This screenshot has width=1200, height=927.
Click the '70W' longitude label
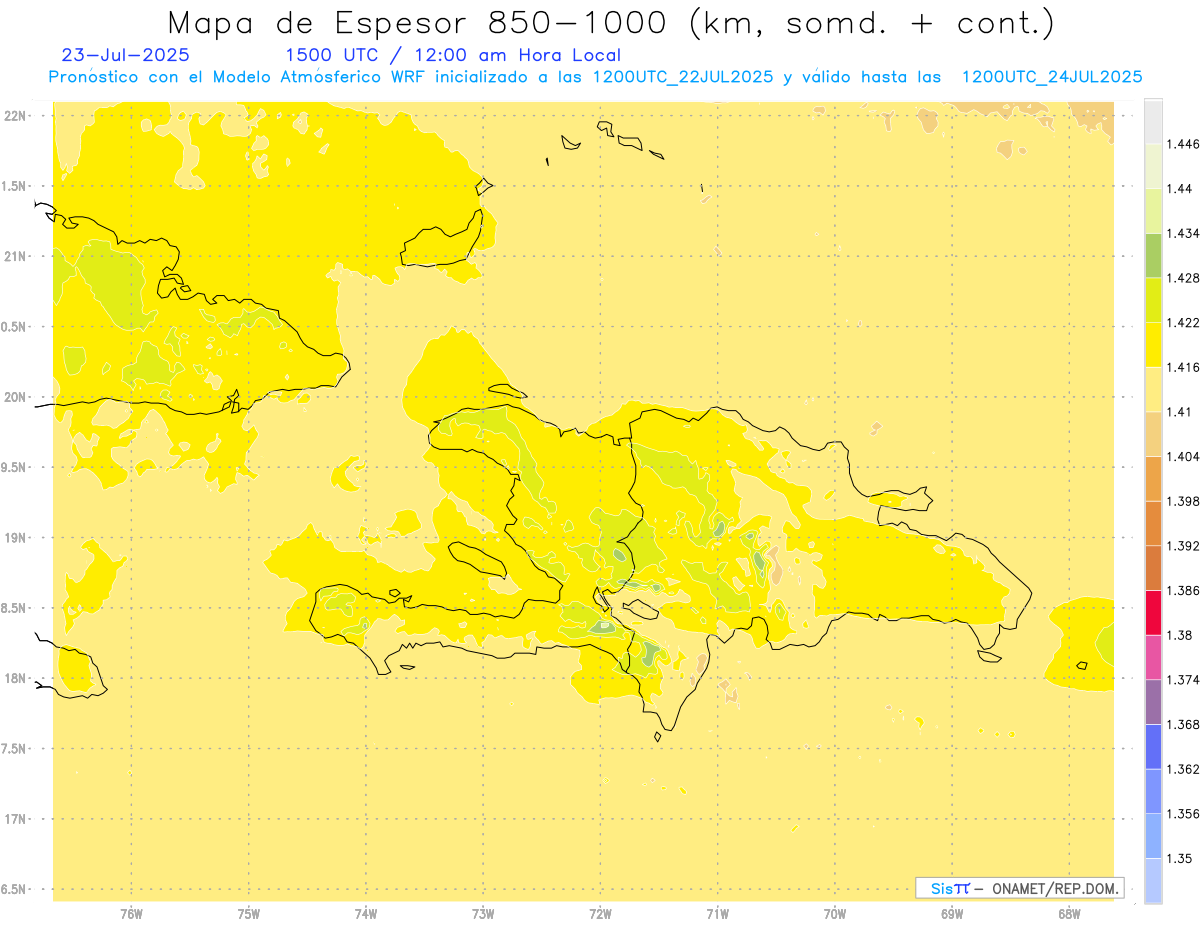[x=835, y=914]
